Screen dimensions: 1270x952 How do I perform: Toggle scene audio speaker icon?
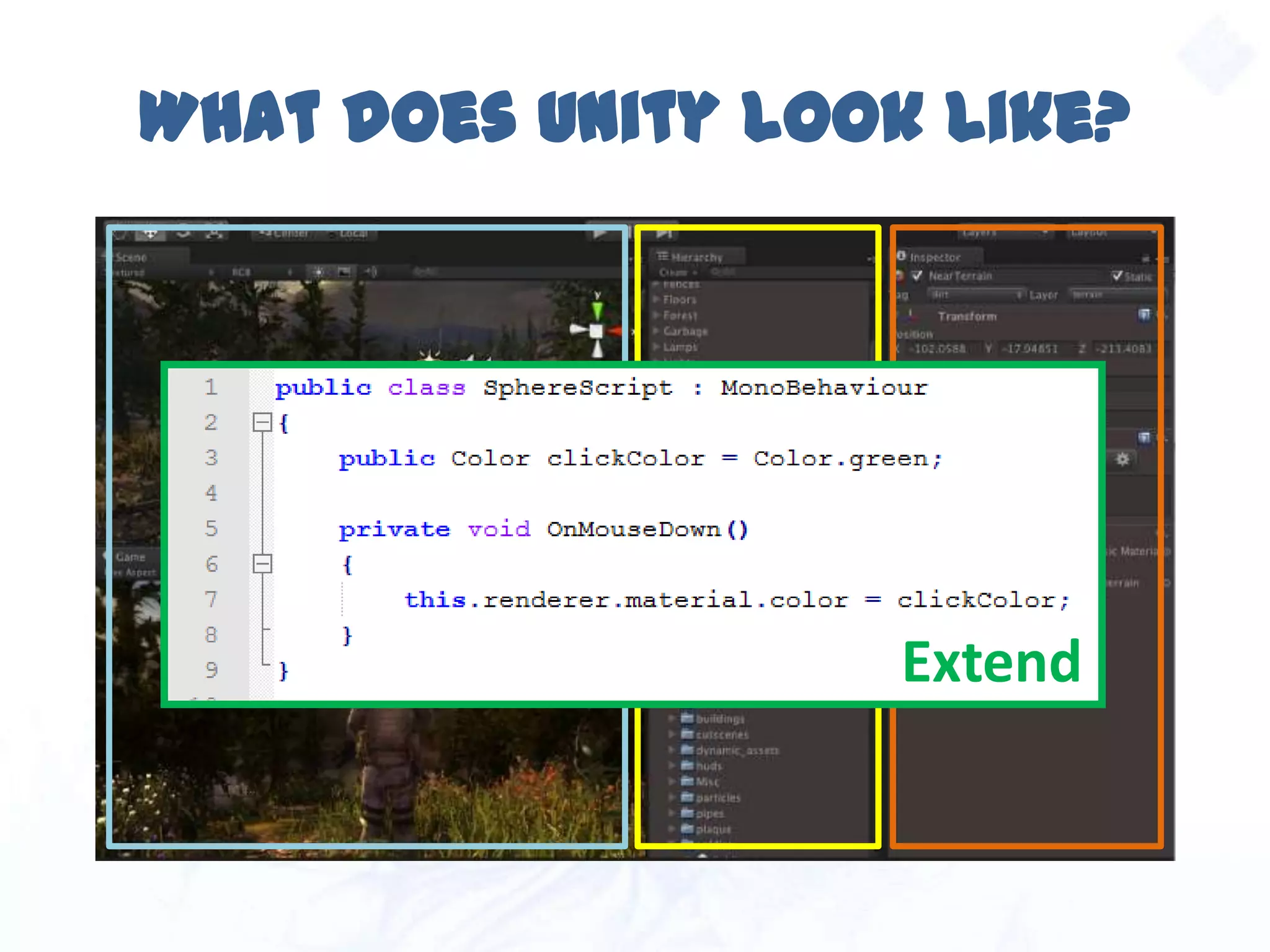click(x=370, y=272)
